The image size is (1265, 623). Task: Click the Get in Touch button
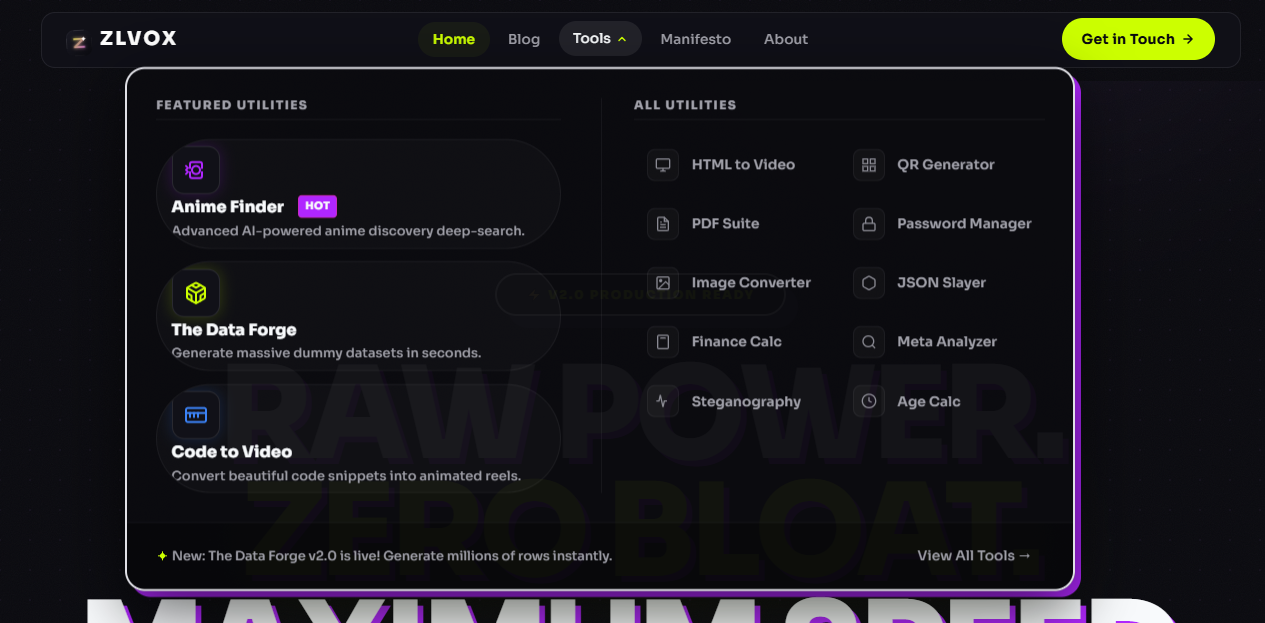coord(1138,38)
